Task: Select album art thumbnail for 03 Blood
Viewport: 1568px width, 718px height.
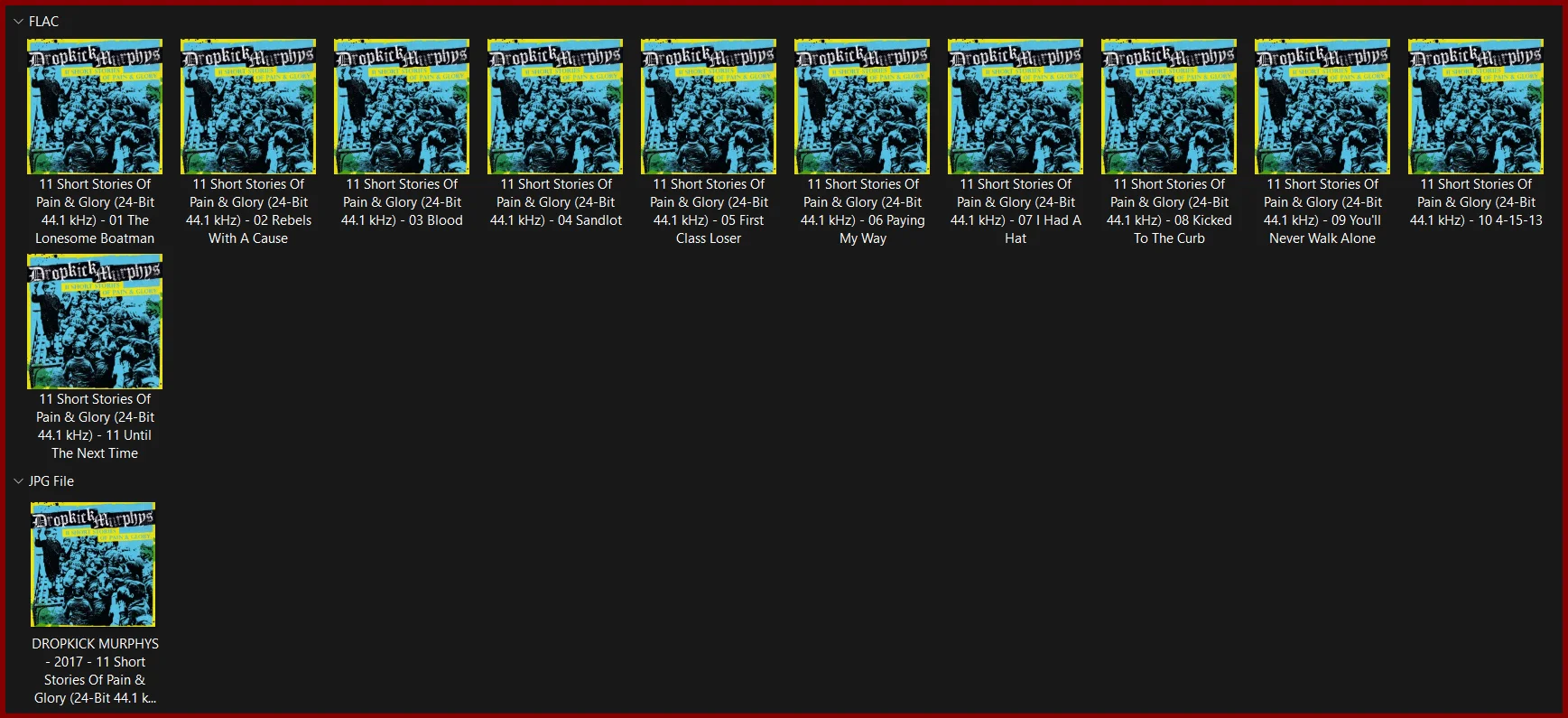Action: click(402, 107)
